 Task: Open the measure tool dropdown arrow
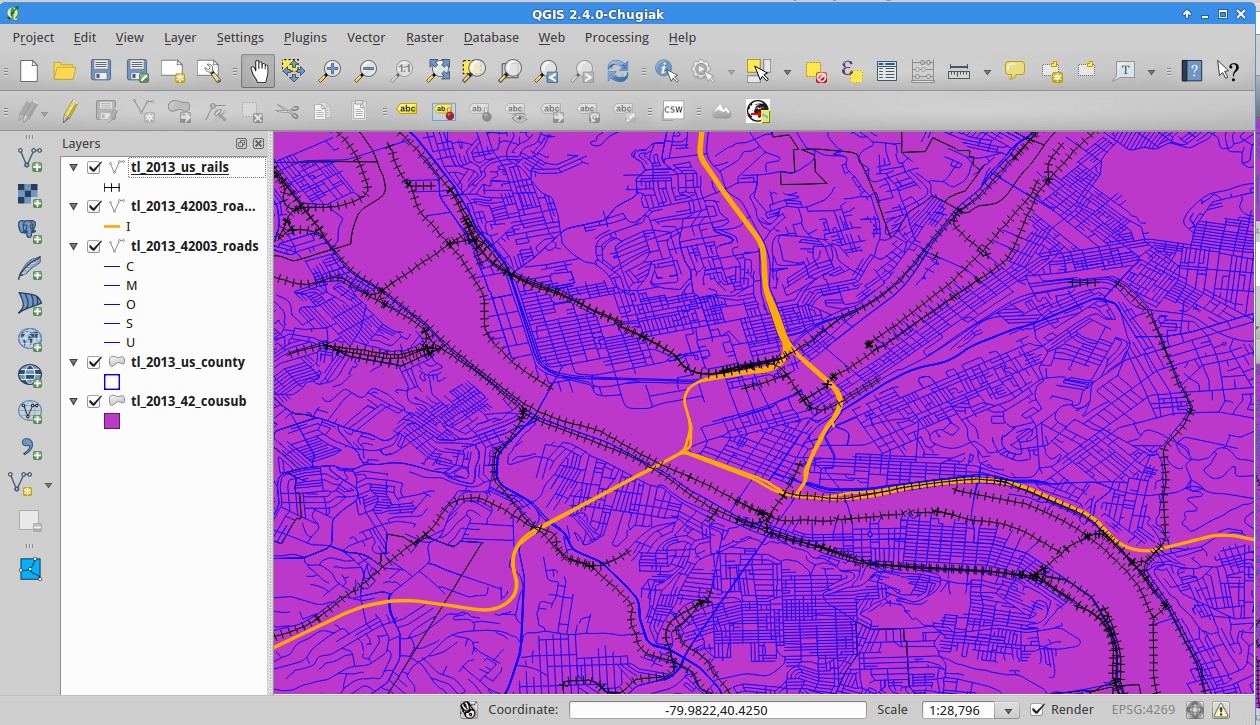click(987, 72)
